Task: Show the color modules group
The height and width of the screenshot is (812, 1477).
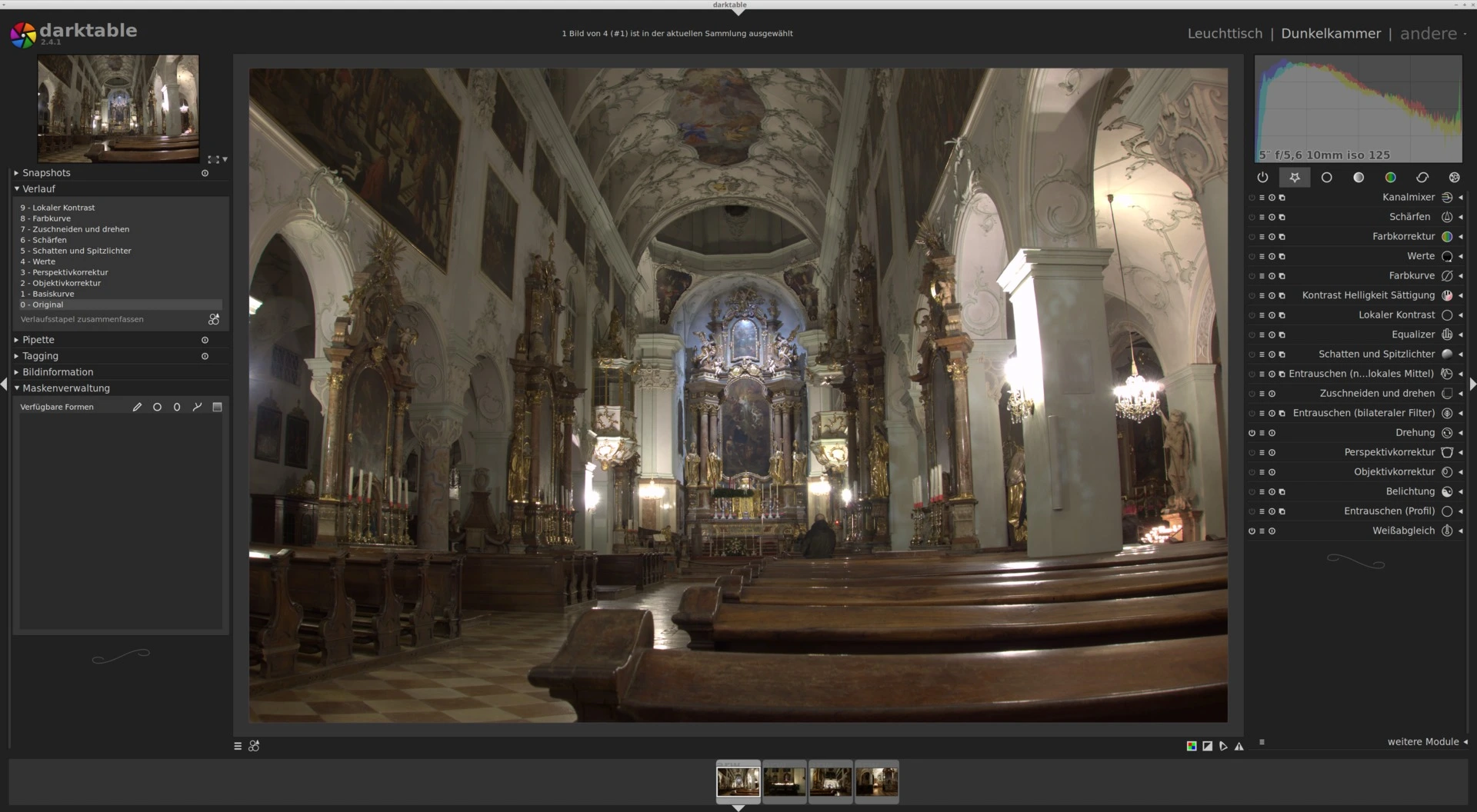Action: (1390, 178)
